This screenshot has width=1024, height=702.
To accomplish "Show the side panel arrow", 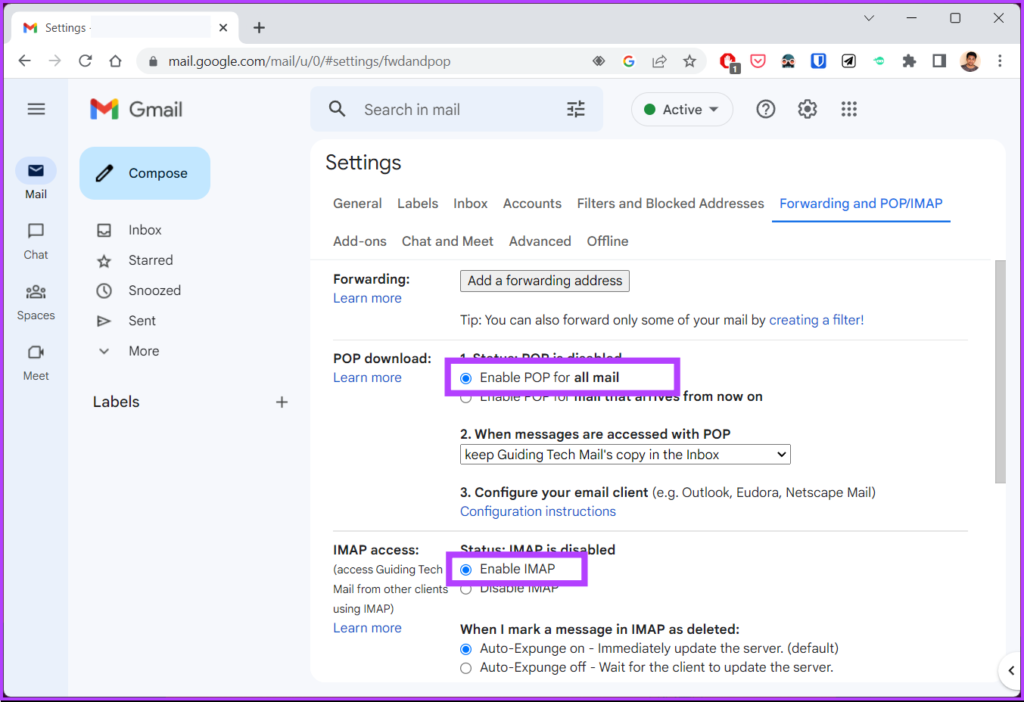I will click(1011, 670).
